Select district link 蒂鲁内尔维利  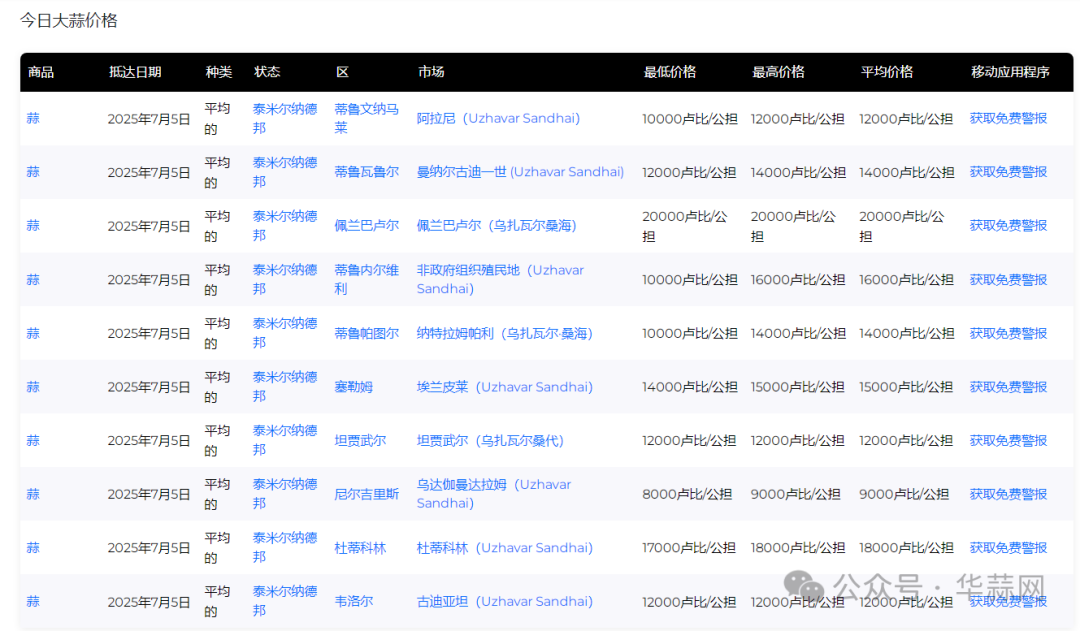tap(366, 280)
